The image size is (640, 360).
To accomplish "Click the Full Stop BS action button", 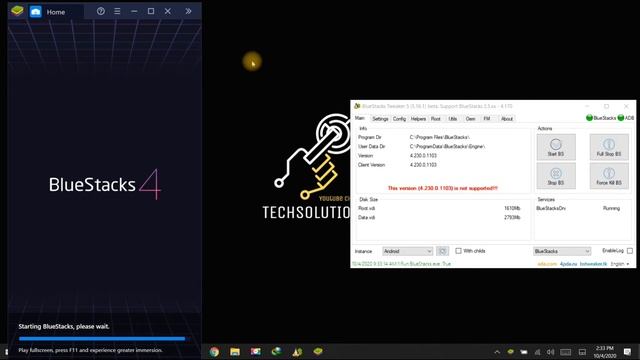I will (609, 147).
